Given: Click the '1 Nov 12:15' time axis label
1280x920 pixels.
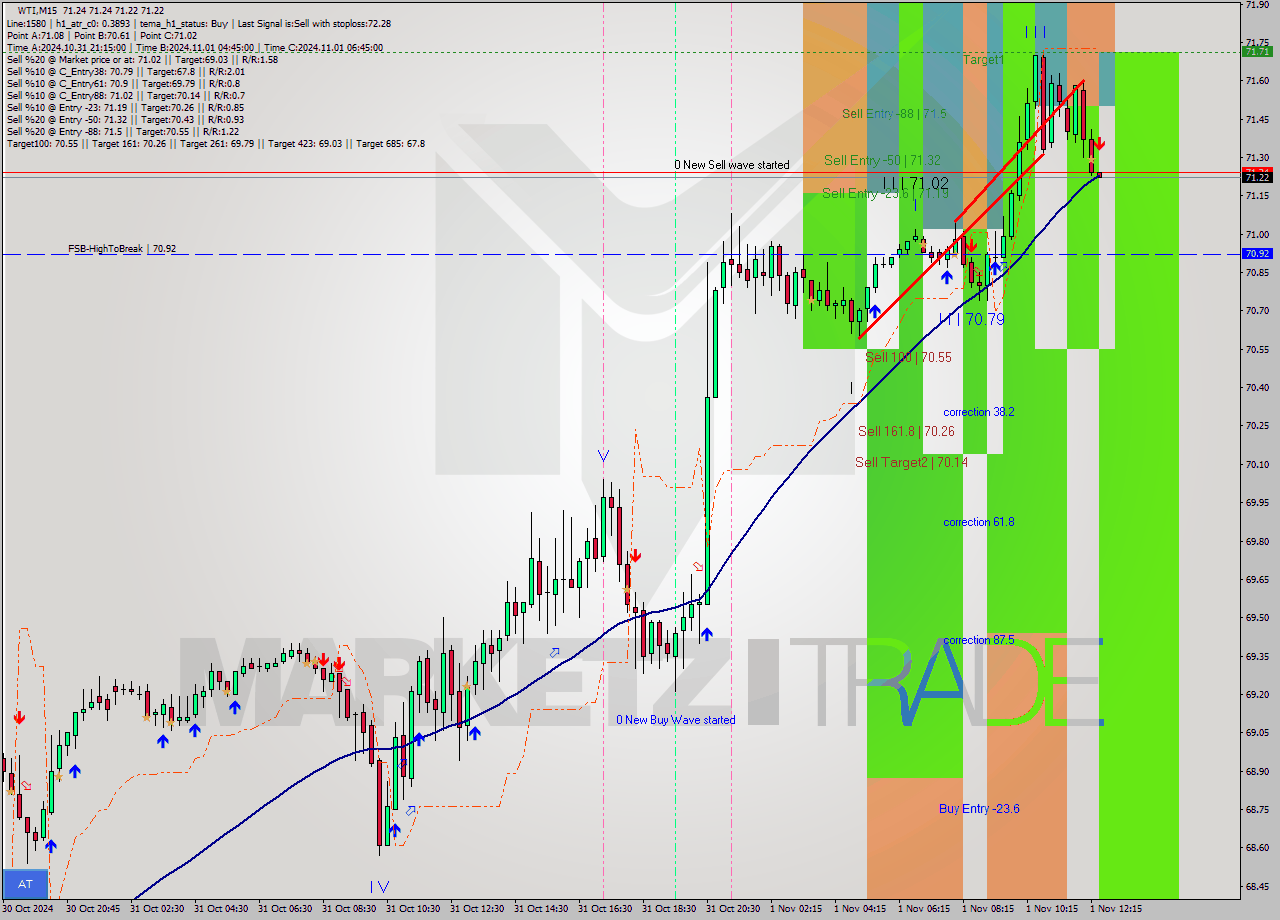Looking at the screenshot, I should 1116,909.
